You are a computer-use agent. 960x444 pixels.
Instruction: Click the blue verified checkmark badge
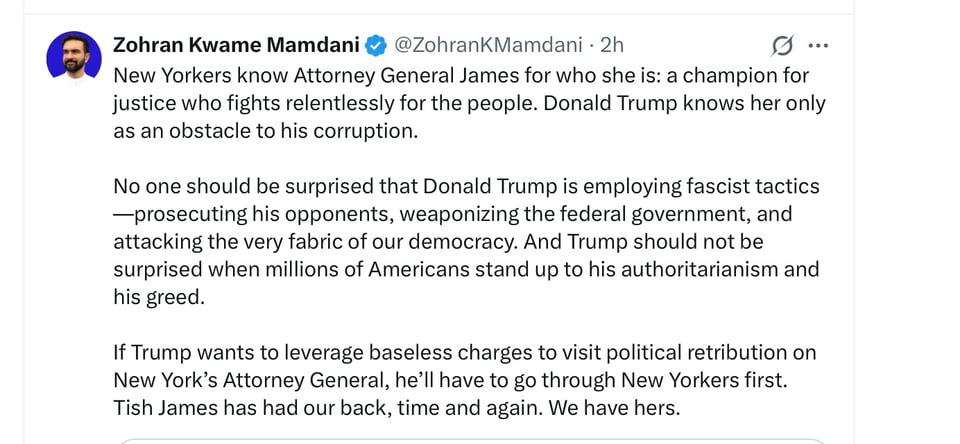pos(375,45)
